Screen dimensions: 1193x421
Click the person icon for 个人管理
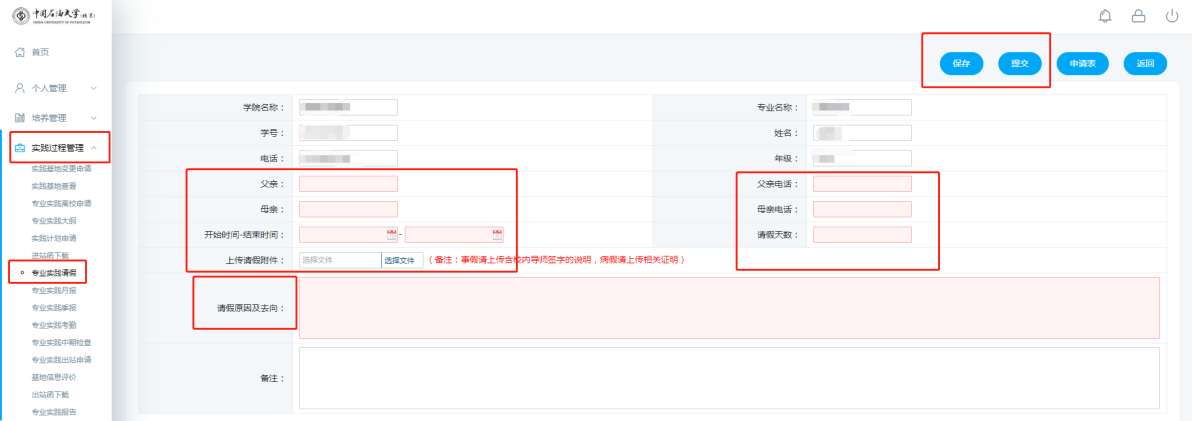pyautogui.click(x=19, y=88)
